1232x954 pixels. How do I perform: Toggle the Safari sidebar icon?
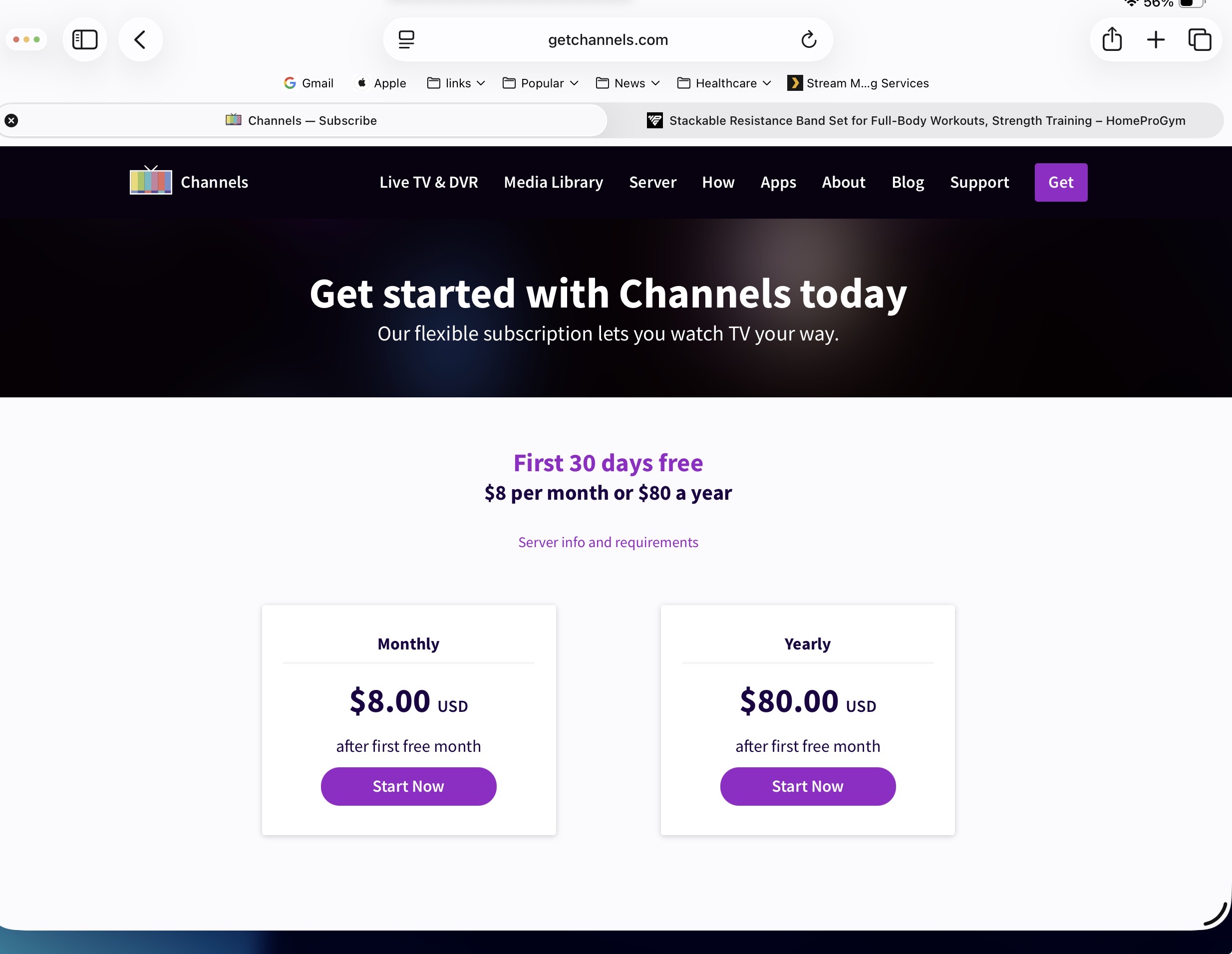pos(85,39)
